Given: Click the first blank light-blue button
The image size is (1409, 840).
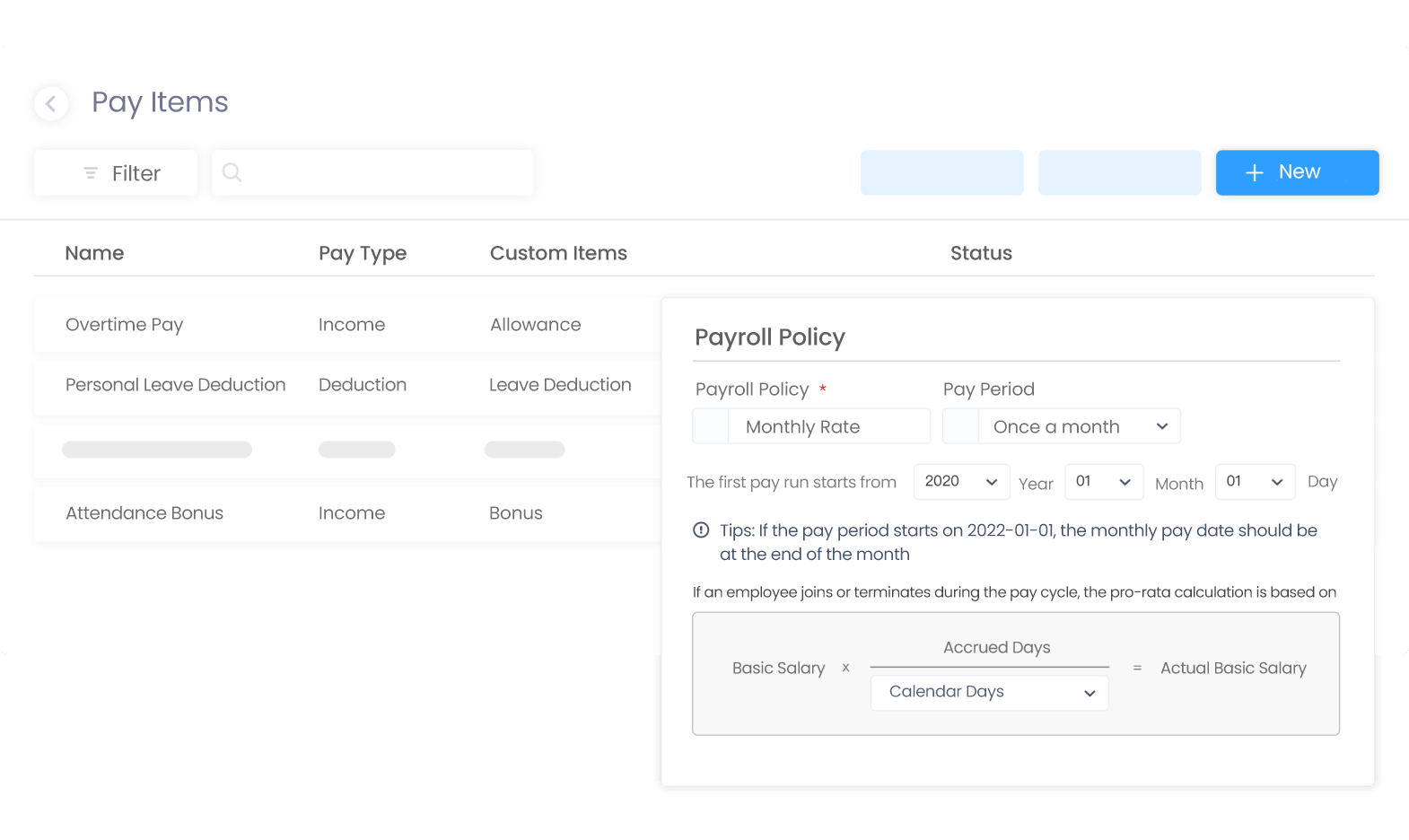Looking at the screenshot, I should (x=941, y=172).
